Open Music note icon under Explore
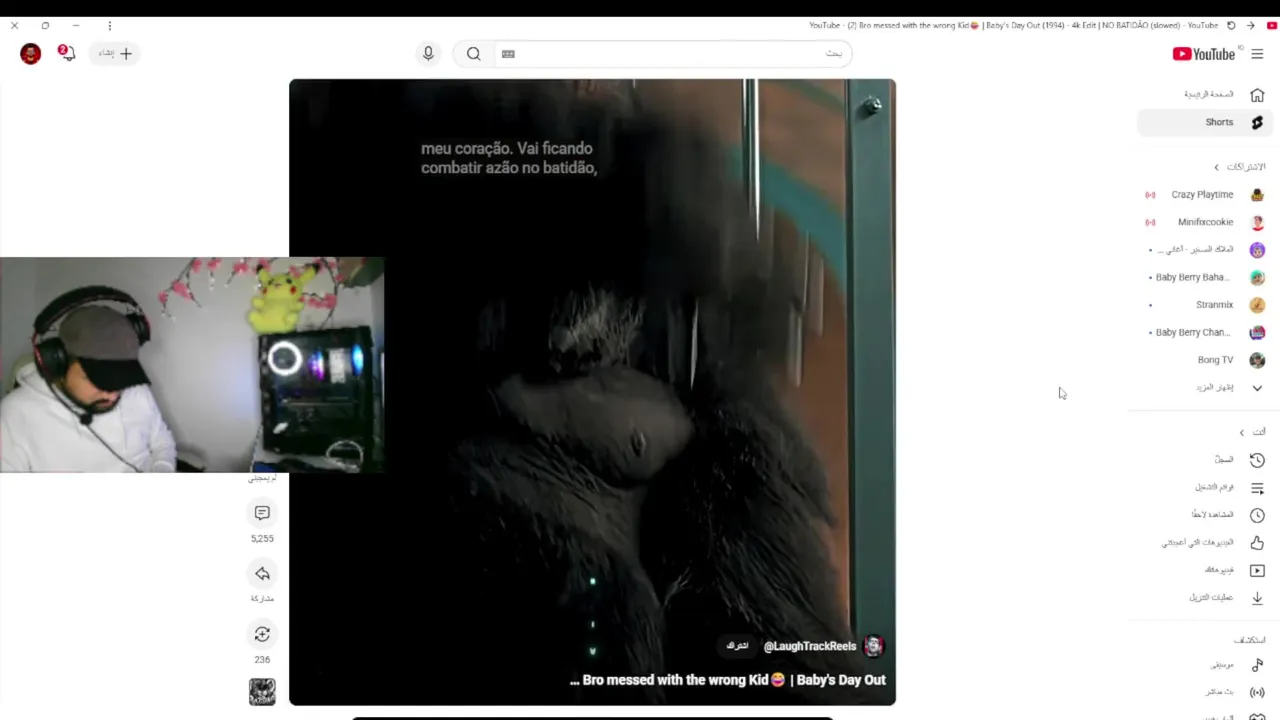Screen dimensions: 1280x720 click(1257, 665)
